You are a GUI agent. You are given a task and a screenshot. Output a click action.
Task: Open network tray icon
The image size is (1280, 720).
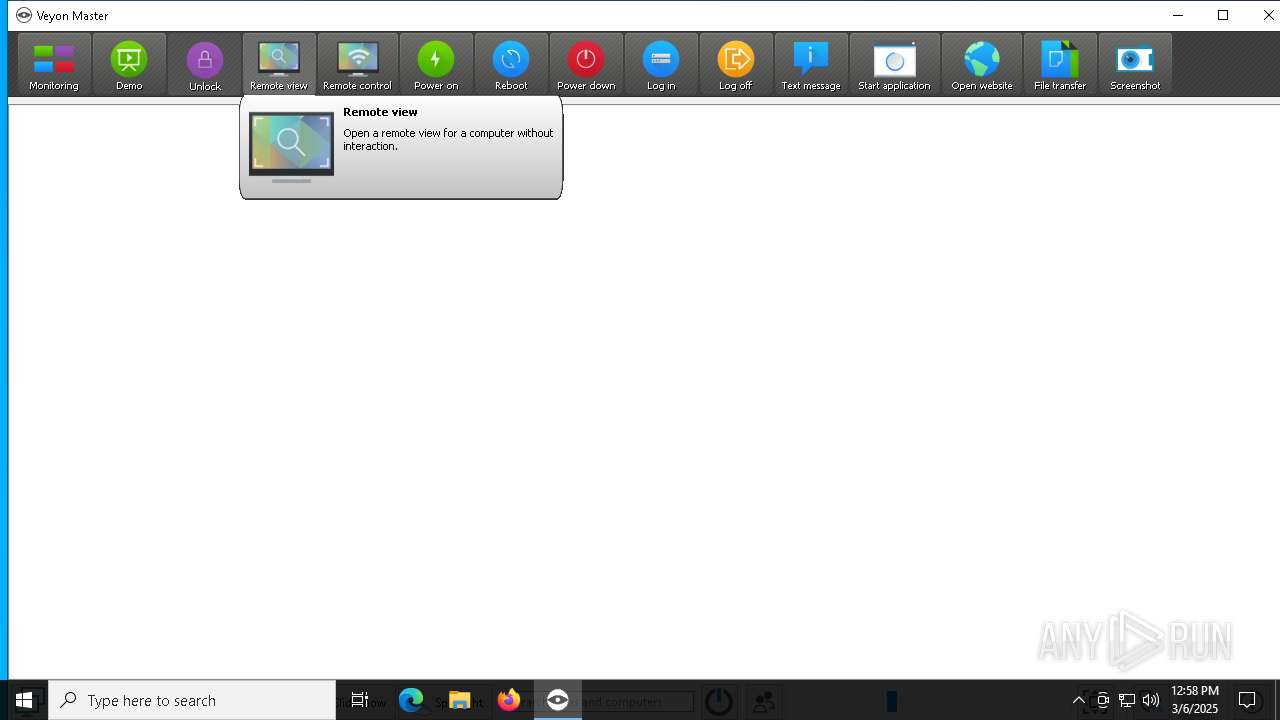coord(1127,700)
